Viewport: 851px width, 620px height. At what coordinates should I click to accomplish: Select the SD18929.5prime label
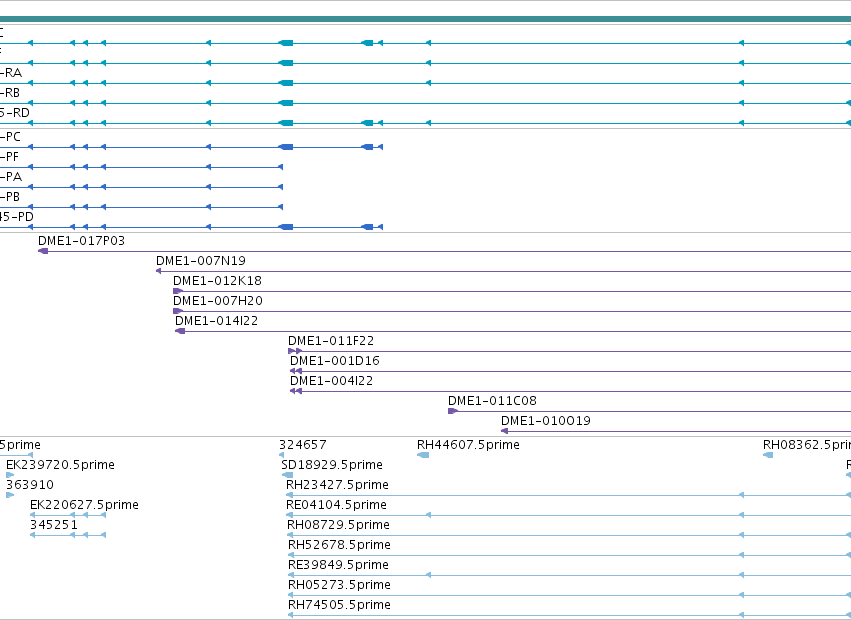pos(332,465)
